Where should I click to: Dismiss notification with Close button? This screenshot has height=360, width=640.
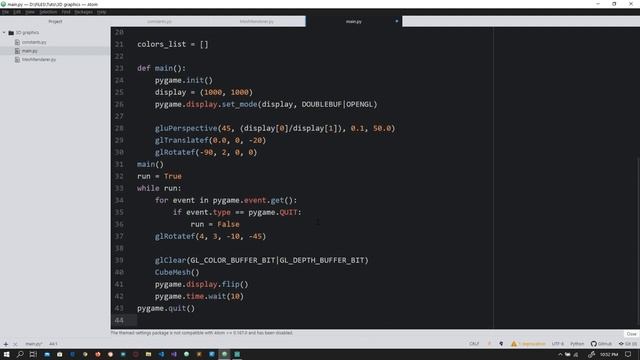coord(631,333)
